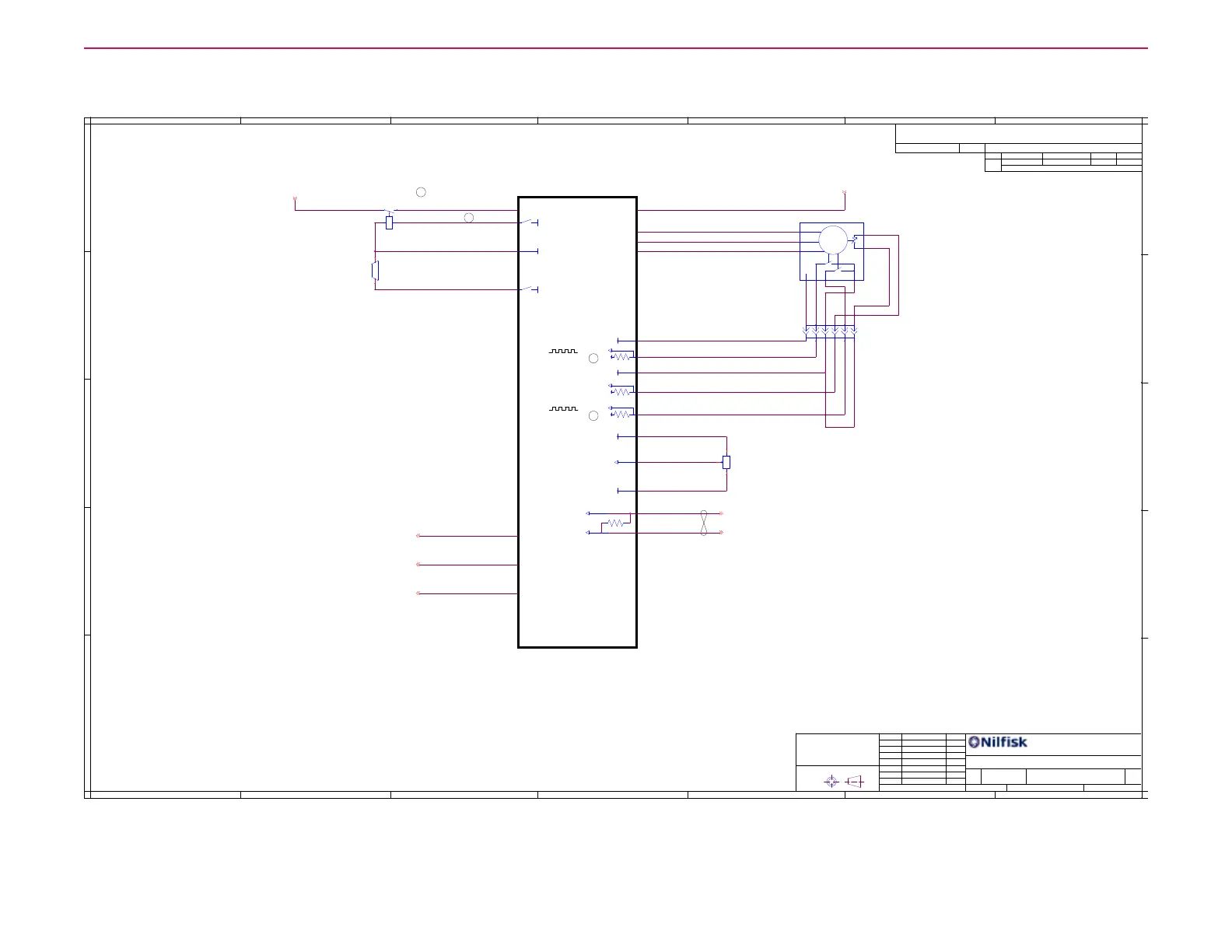This screenshot has width=1232, height=952.
Task: Click the upper open switch contact inside the controller
Action: (x=529, y=222)
